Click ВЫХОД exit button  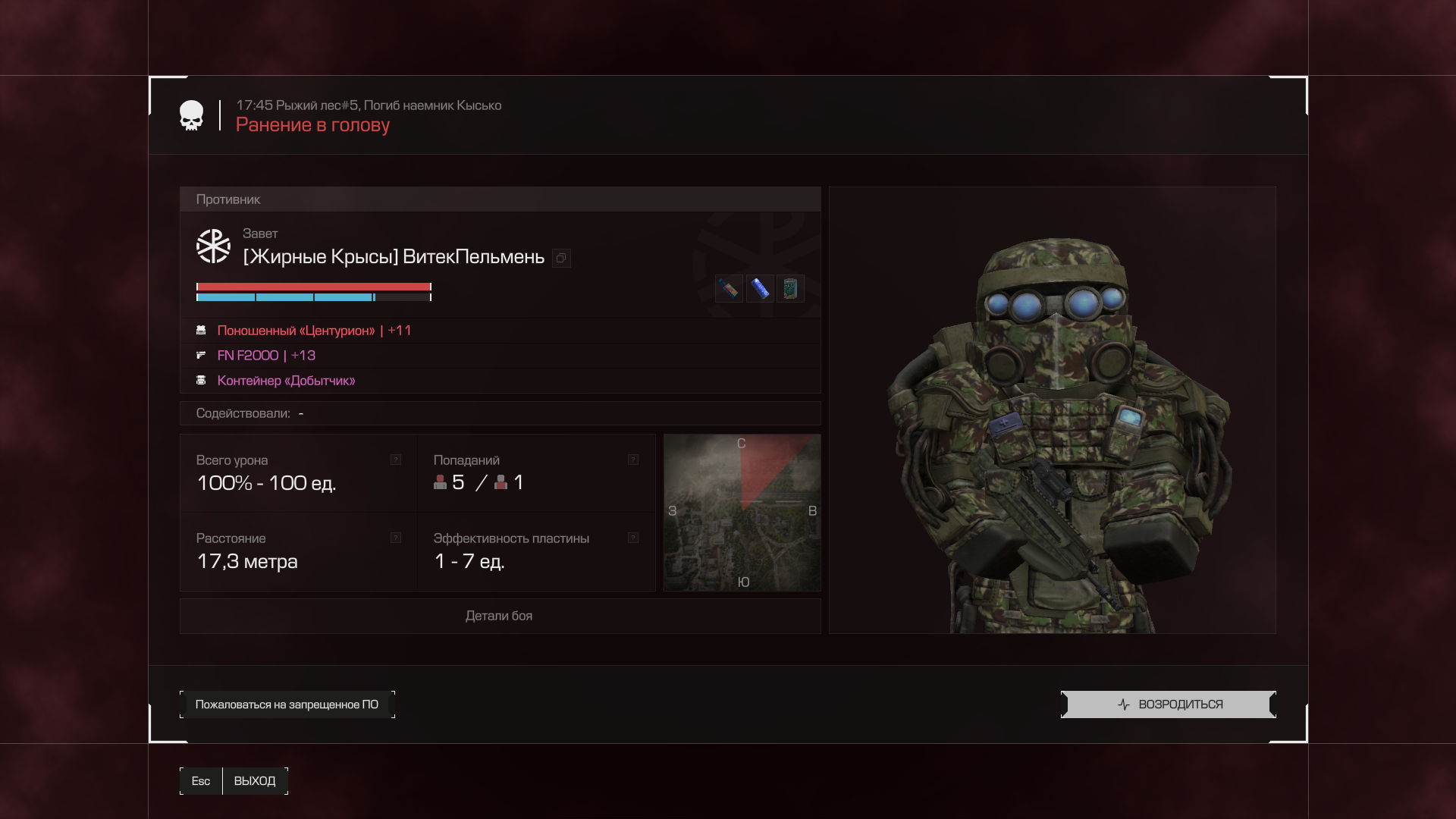click(x=255, y=781)
